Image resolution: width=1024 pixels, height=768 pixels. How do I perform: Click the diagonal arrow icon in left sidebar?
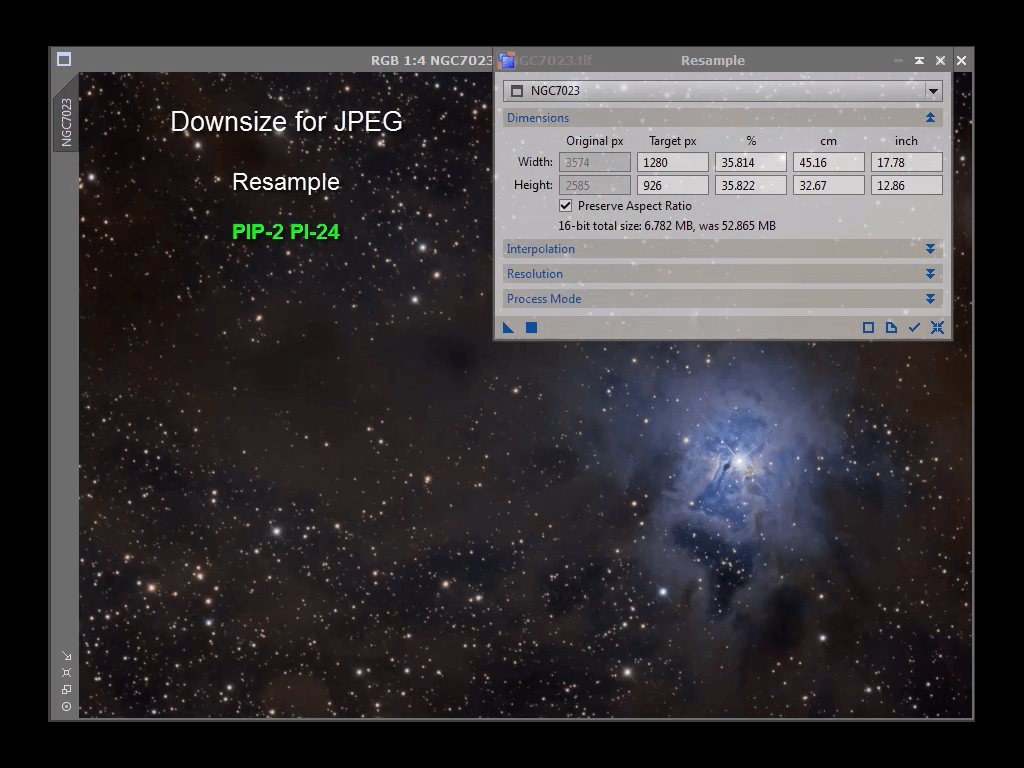tap(67, 656)
